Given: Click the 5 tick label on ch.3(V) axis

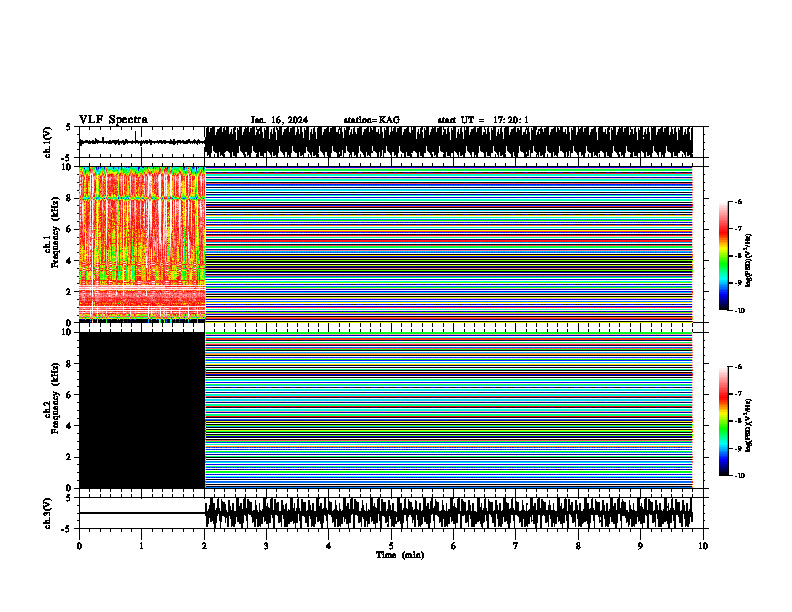Looking at the screenshot, I should pyautogui.click(x=69, y=498).
